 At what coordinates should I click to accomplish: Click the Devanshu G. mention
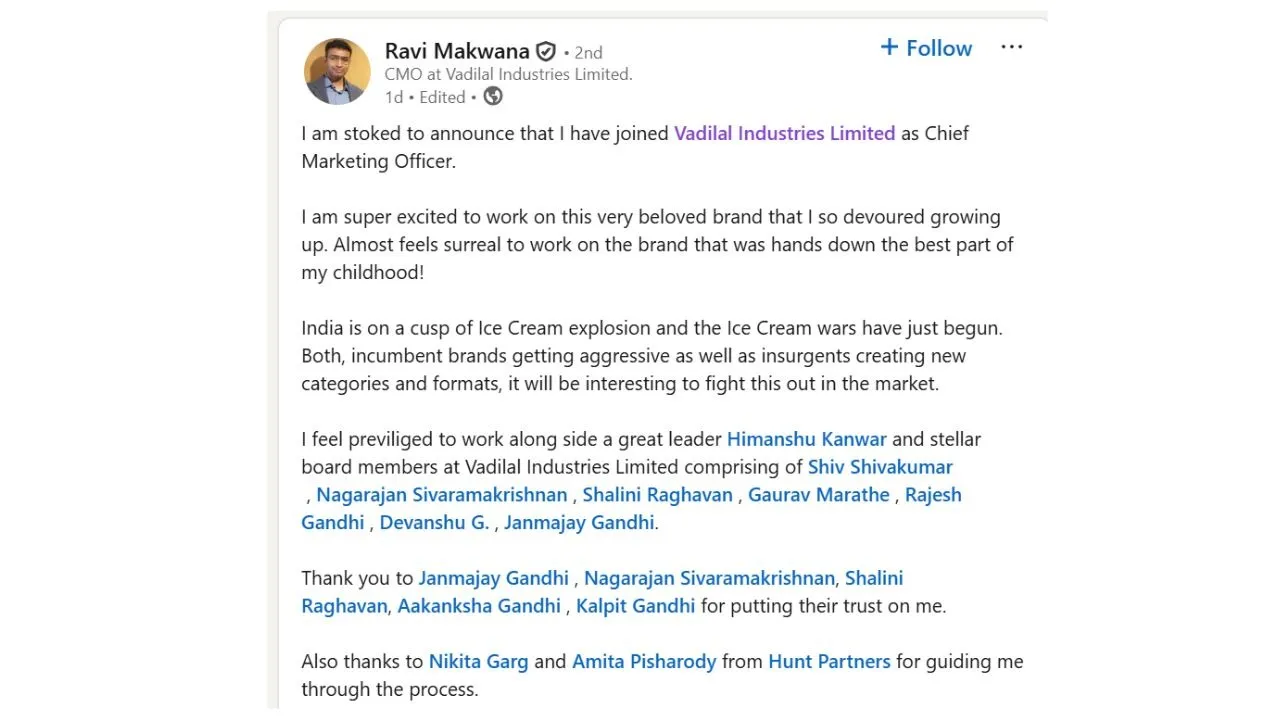point(434,523)
